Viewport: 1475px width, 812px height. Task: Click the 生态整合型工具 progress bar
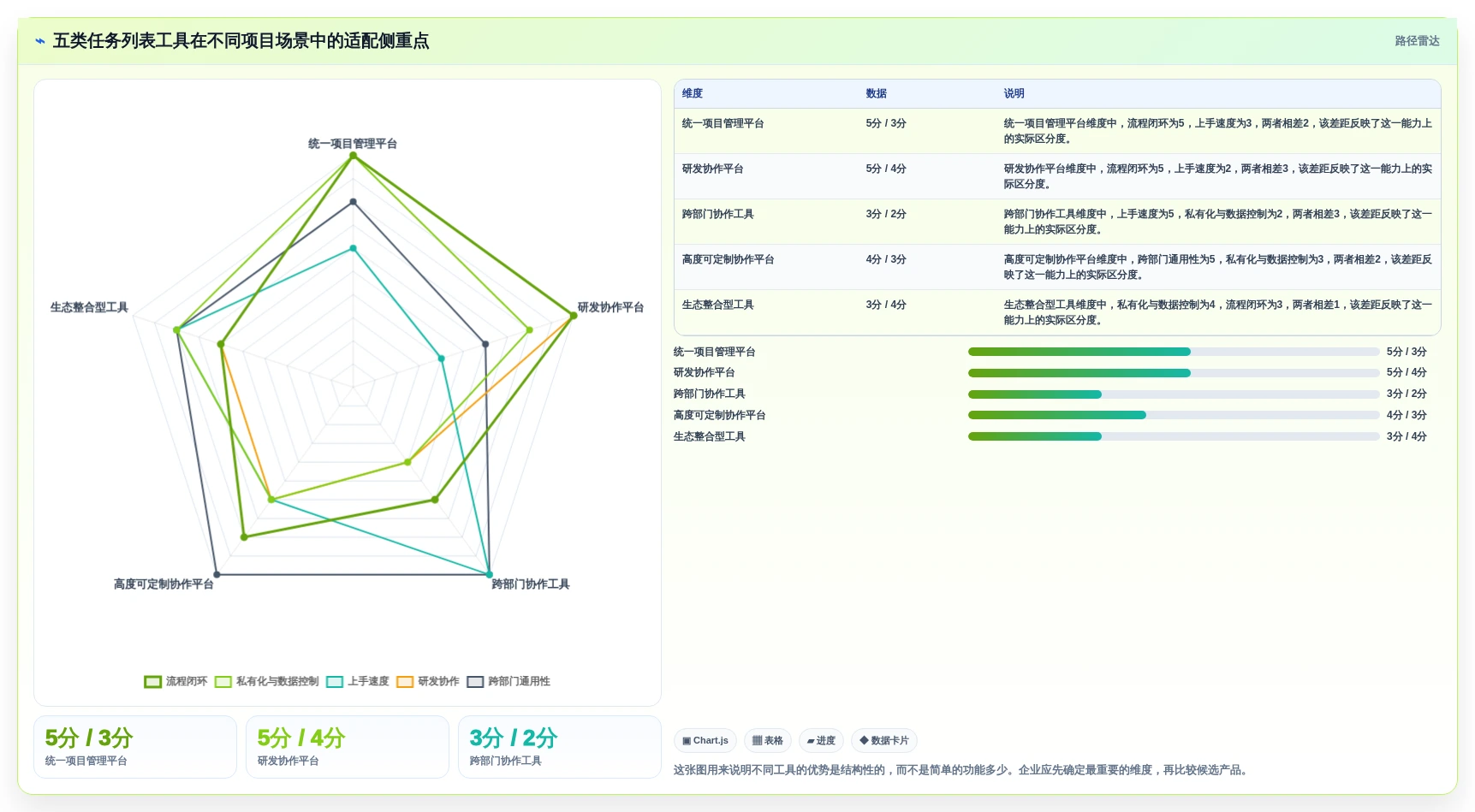click(1174, 436)
